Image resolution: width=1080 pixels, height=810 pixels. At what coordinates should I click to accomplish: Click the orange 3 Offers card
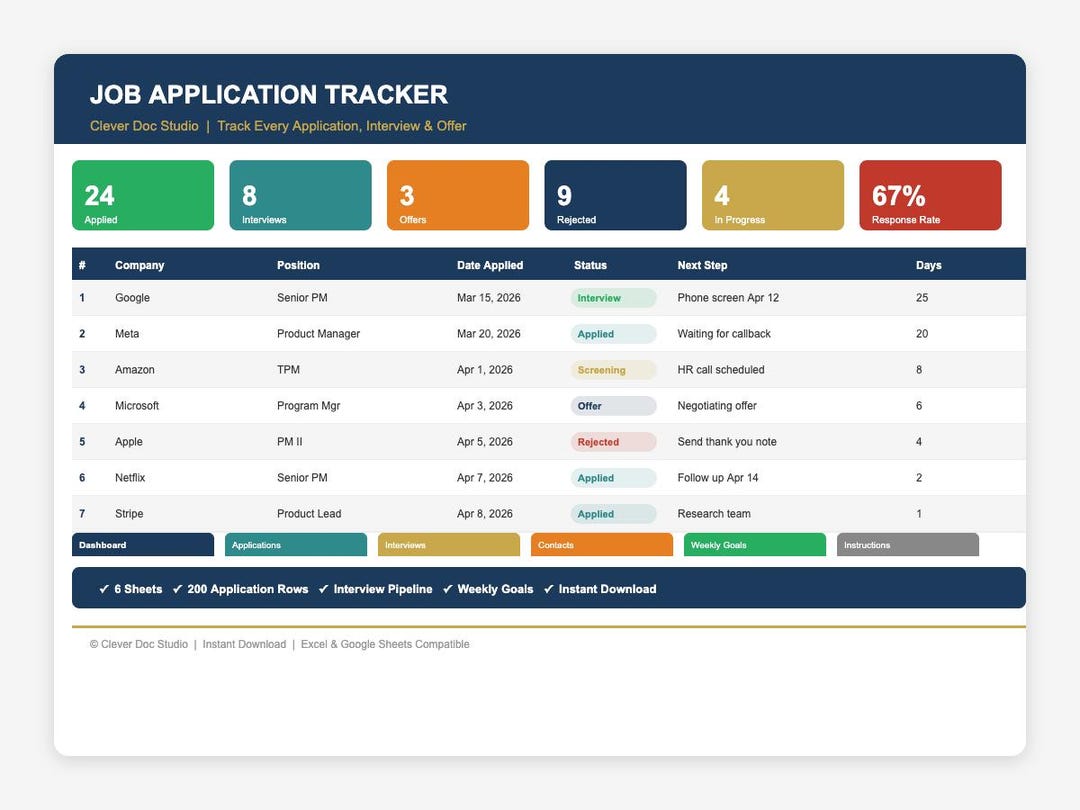(x=458, y=195)
